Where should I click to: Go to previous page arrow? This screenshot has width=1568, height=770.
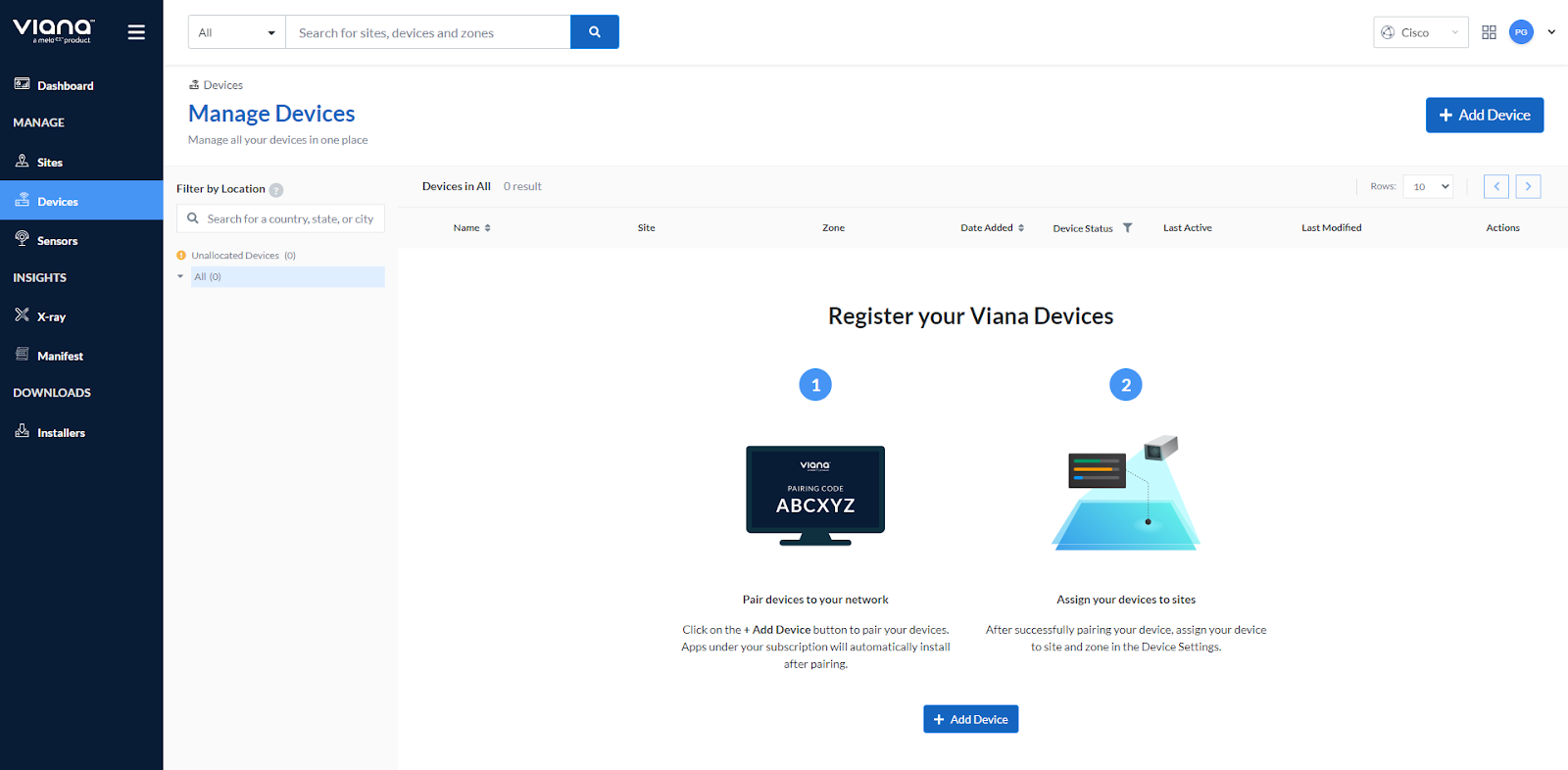[x=1495, y=186]
